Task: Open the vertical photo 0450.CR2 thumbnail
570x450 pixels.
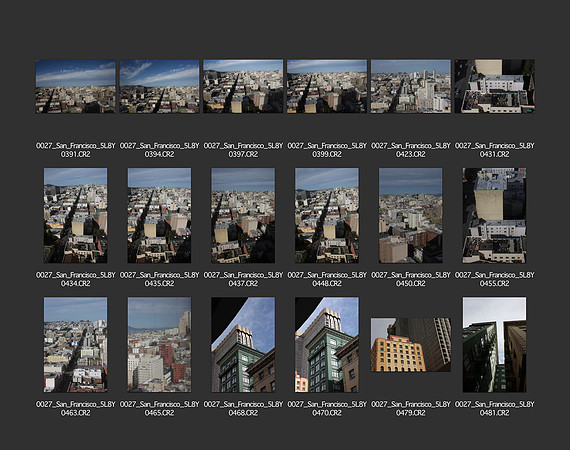Action: (410, 216)
